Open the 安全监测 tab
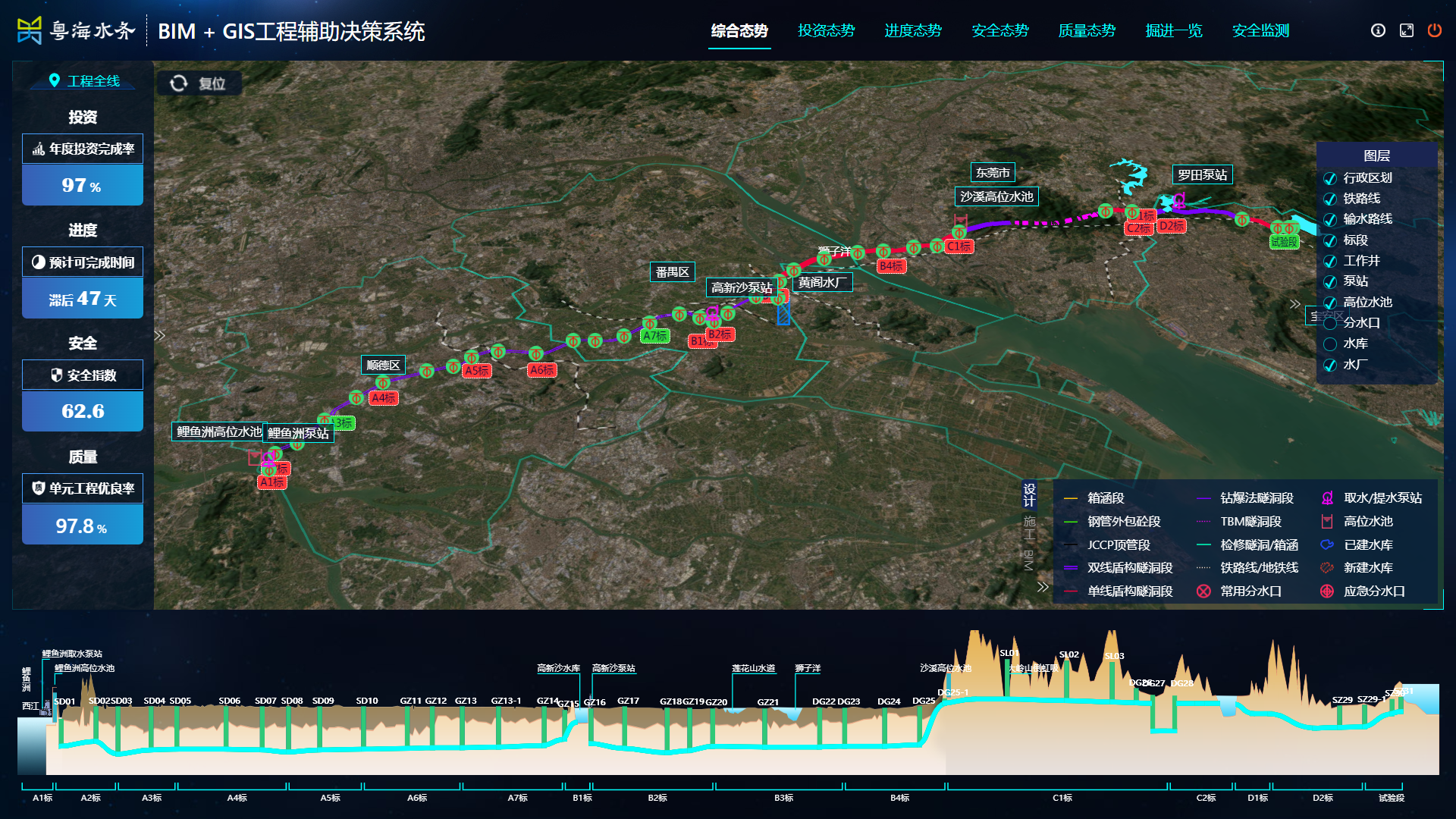The height and width of the screenshot is (819, 1456). (1261, 31)
